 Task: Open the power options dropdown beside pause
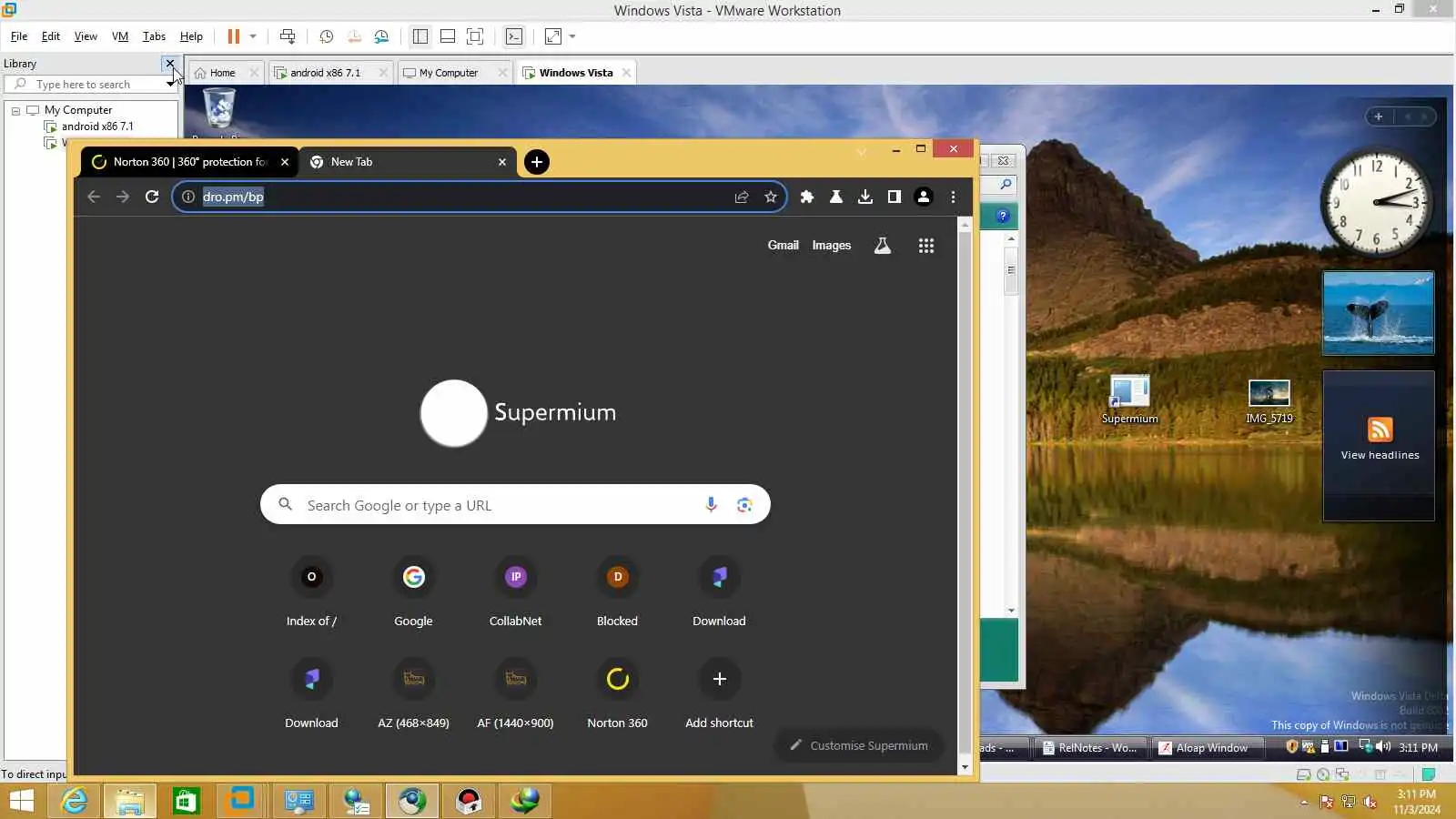[x=253, y=36]
